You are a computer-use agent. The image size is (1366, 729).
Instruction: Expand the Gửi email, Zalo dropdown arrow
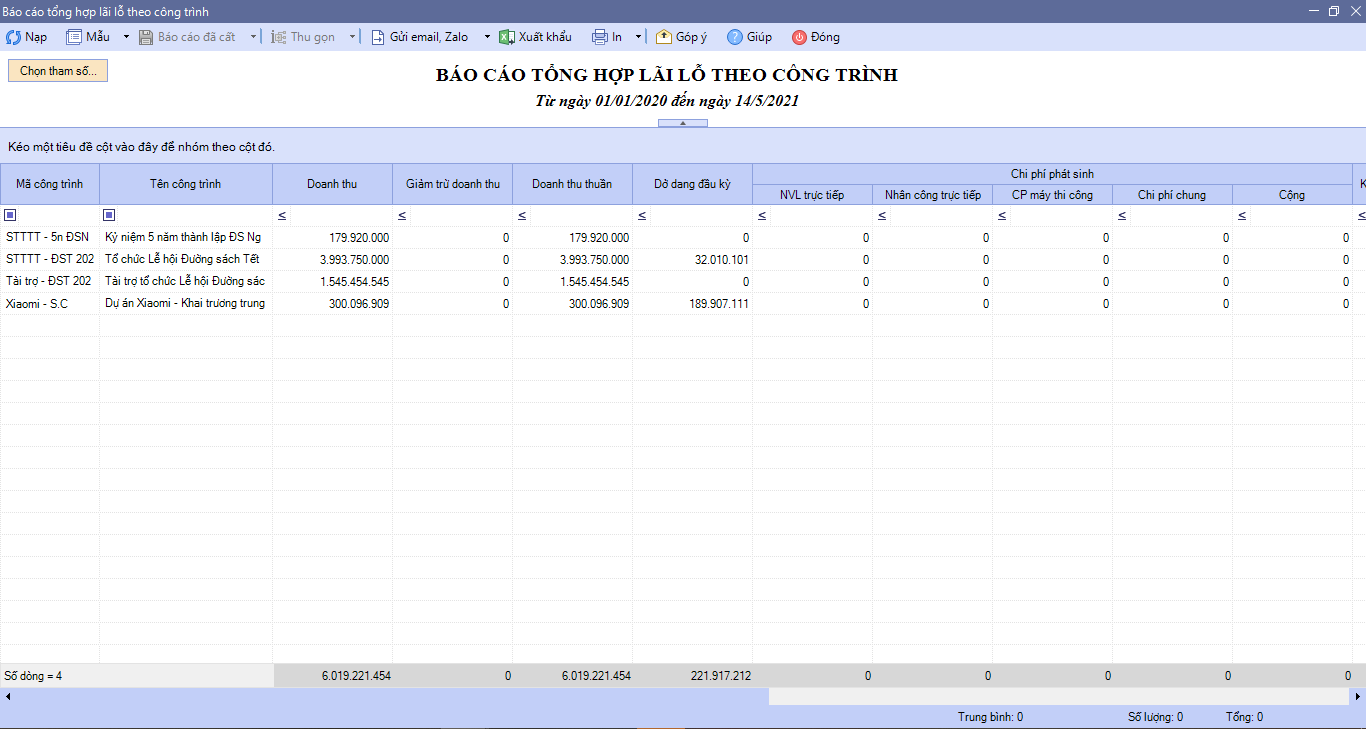click(487, 37)
